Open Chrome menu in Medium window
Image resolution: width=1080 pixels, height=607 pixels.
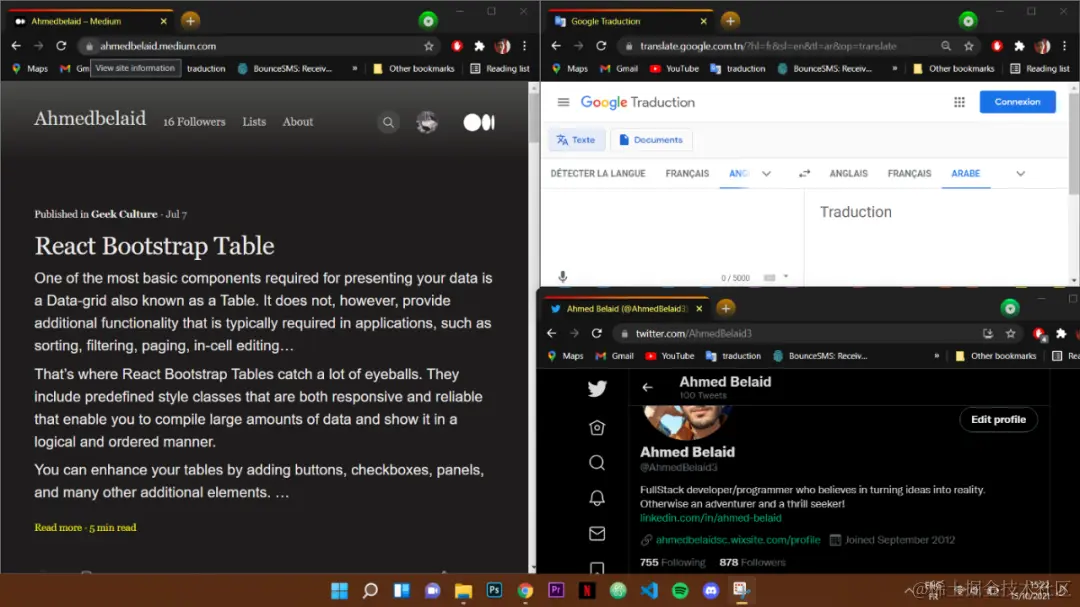[525, 46]
